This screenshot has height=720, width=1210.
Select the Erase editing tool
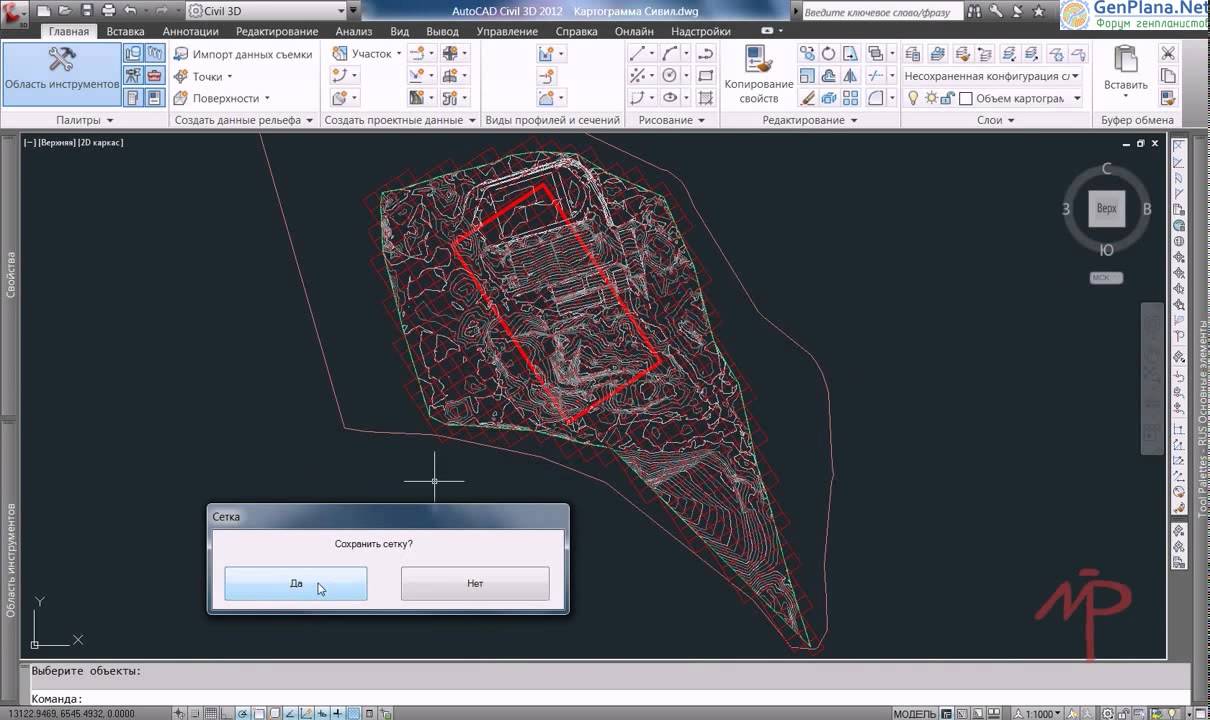808,98
